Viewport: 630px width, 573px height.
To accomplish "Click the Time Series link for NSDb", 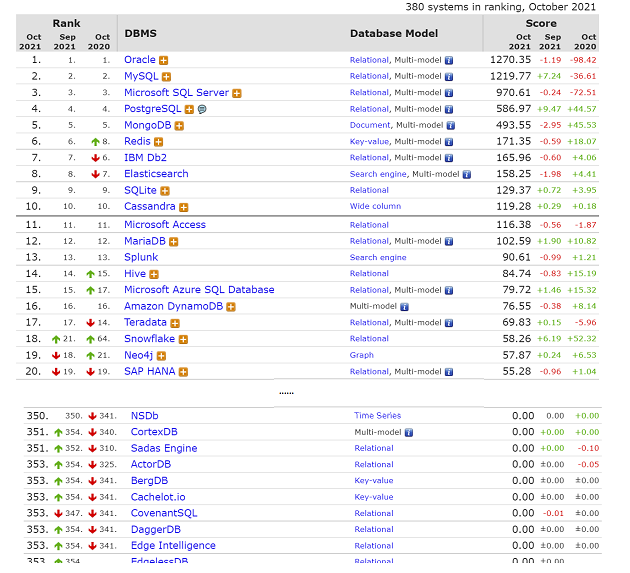I will [378, 416].
